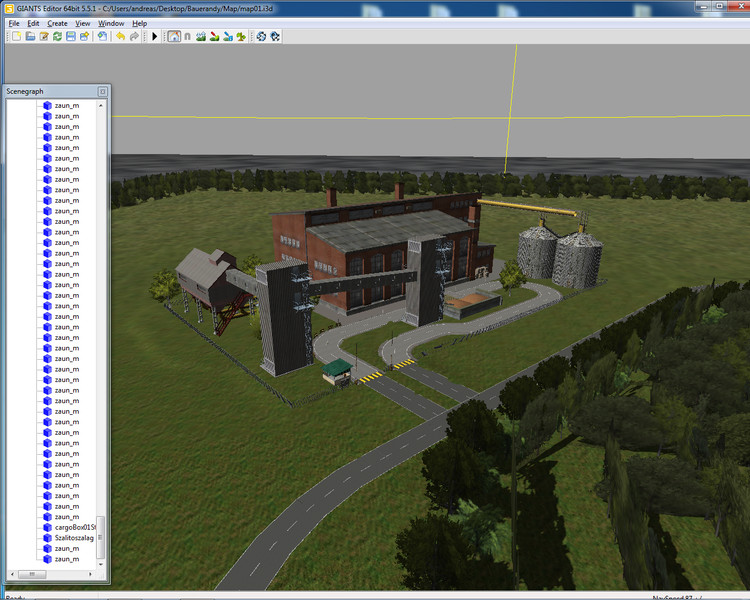Click the green-roofed gatehouse in viewport
This screenshot has width=750, height=600.
pyautogui.click(x=338, y=372)
